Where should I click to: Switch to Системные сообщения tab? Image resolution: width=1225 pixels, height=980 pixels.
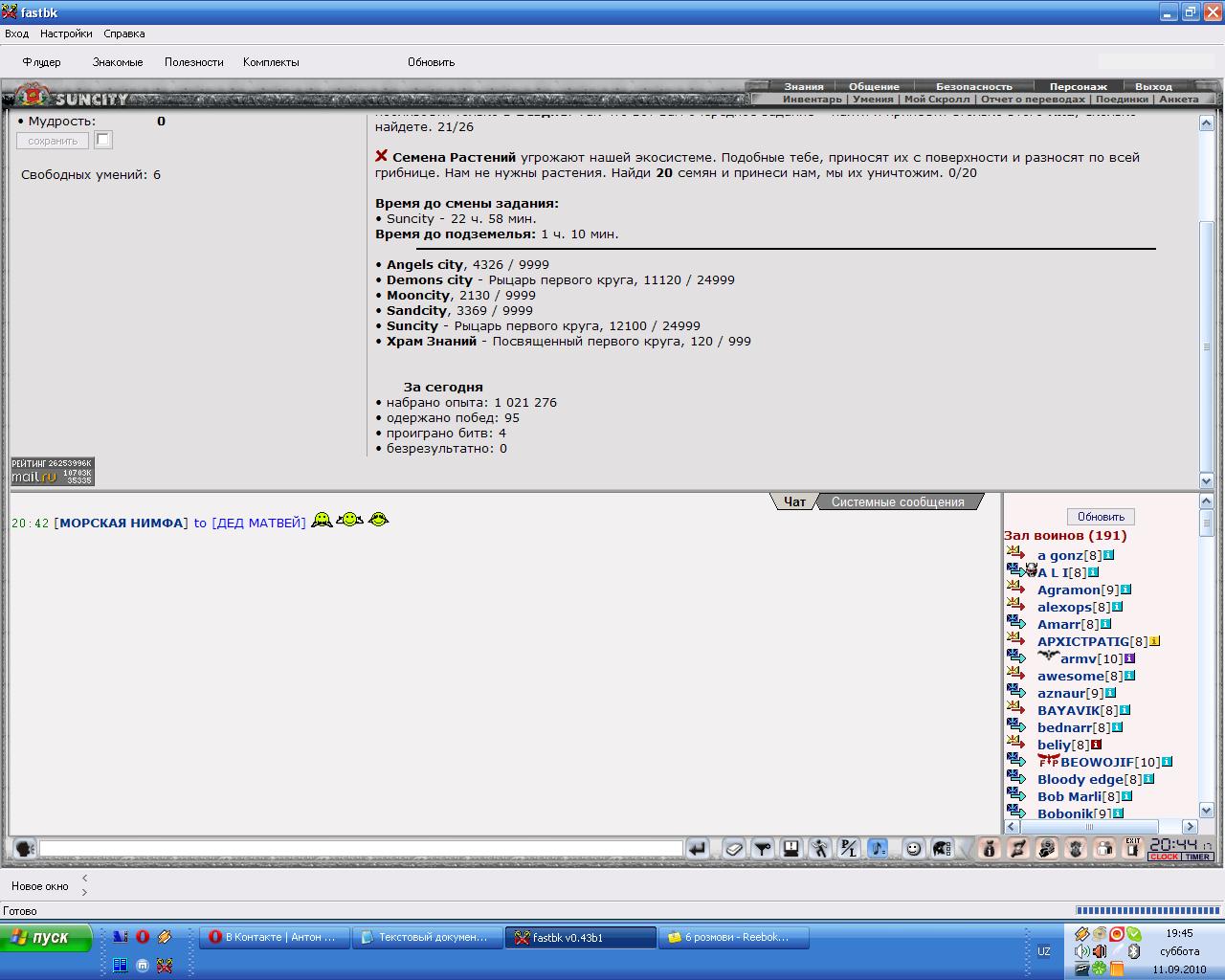pos(898,501)
